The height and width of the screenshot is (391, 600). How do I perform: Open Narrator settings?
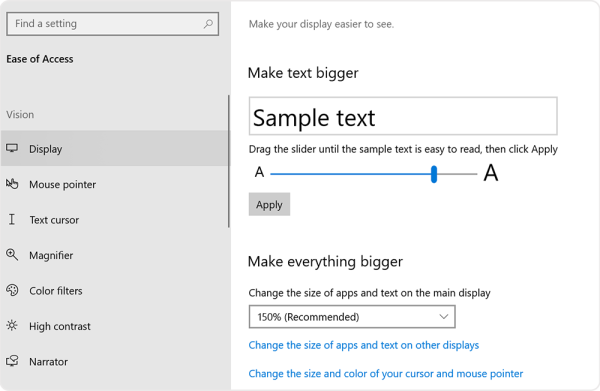point(115,362)
